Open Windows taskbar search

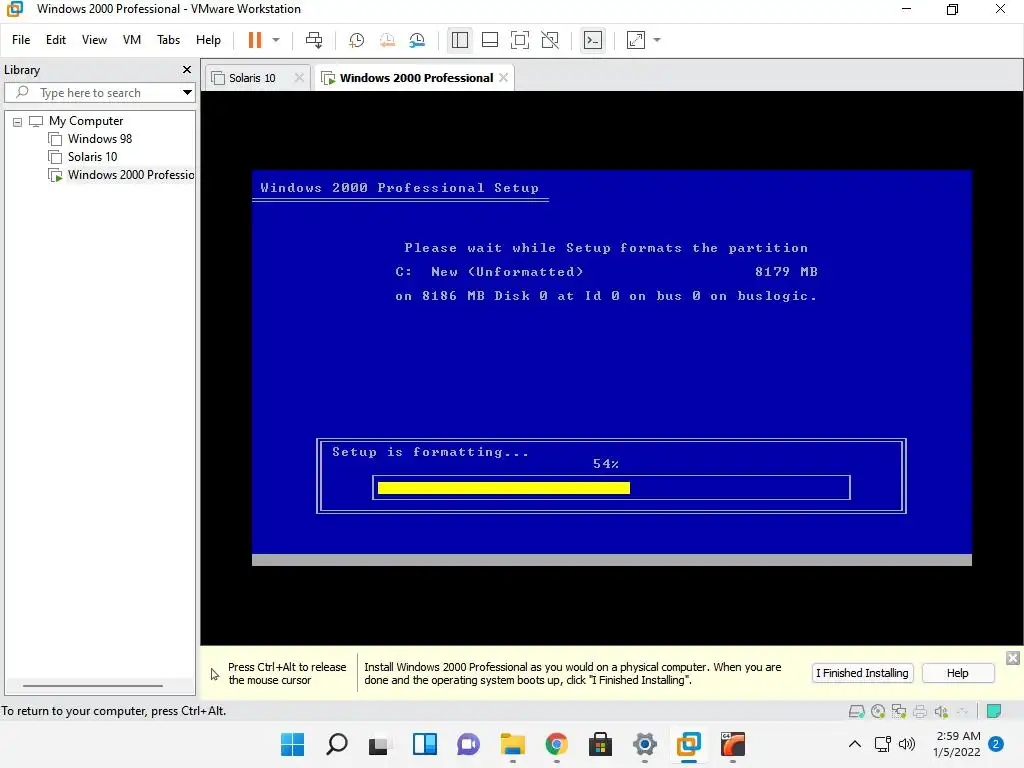point(337,744)
